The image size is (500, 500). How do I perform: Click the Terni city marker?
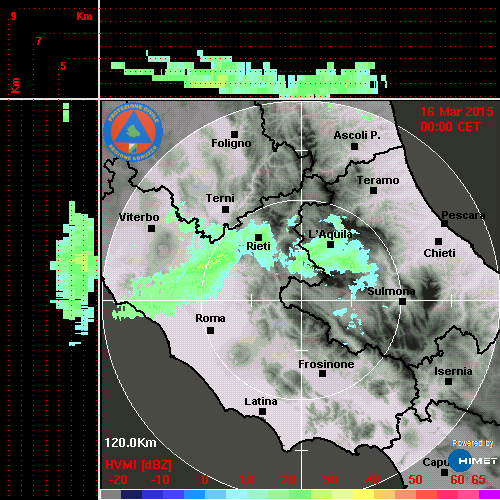225,210
